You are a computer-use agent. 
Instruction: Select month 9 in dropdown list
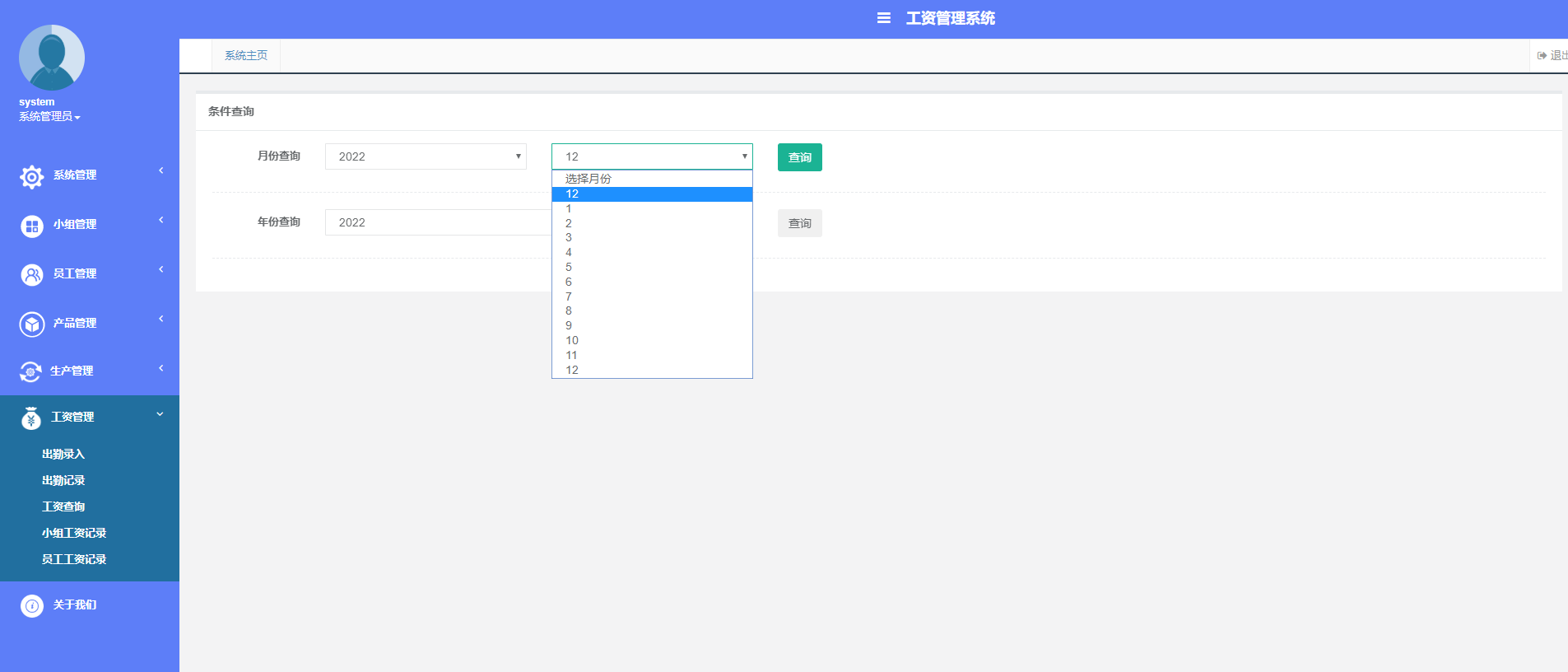coord(652,325)
